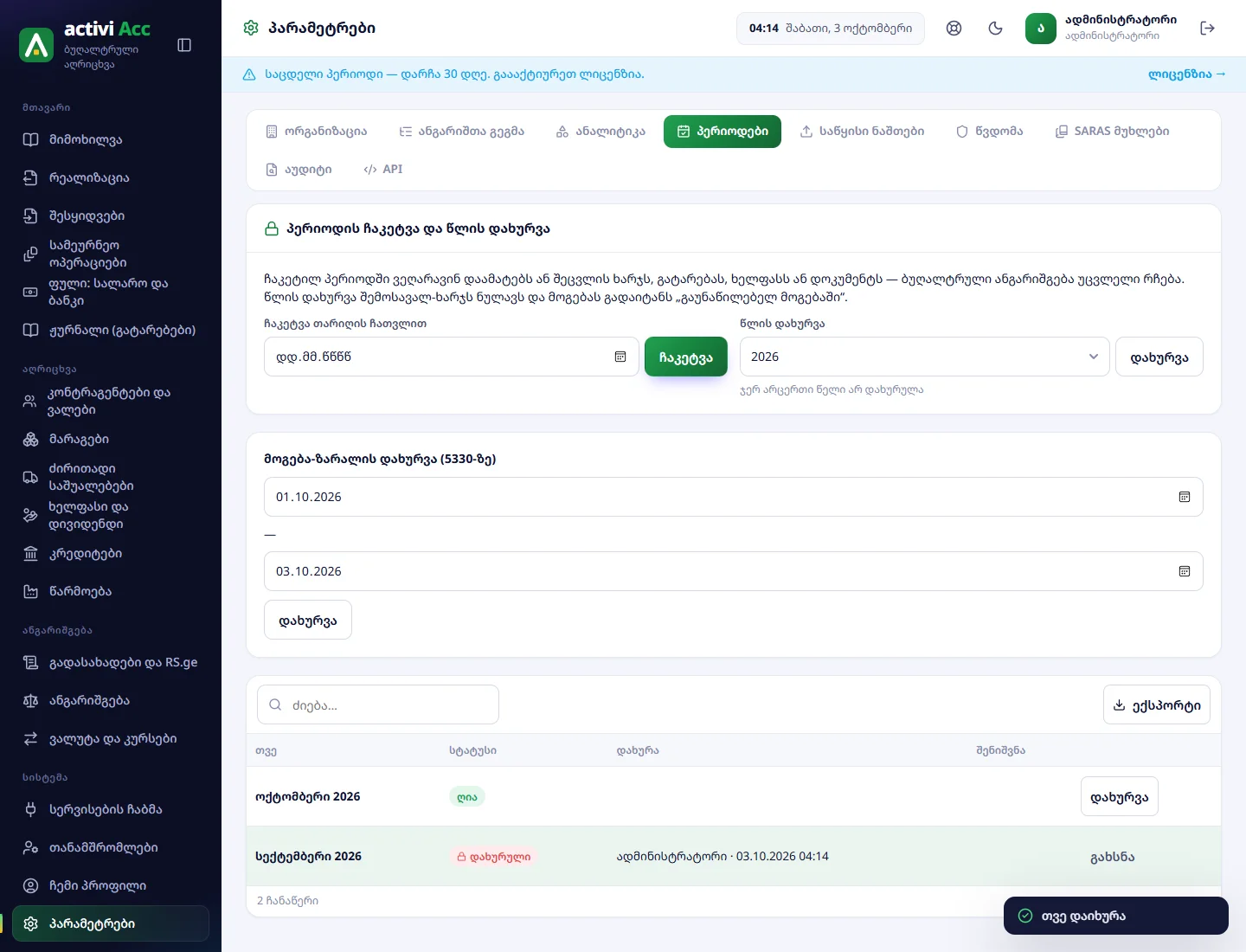Open წარმოება in the sidebar
This screenshot has width=1246, height=952.
point(111,591)
